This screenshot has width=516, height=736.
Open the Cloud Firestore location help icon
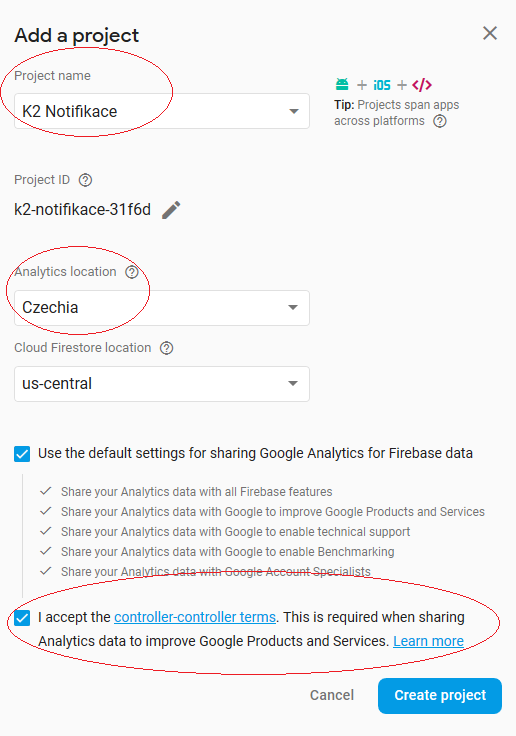pos(166,348)
